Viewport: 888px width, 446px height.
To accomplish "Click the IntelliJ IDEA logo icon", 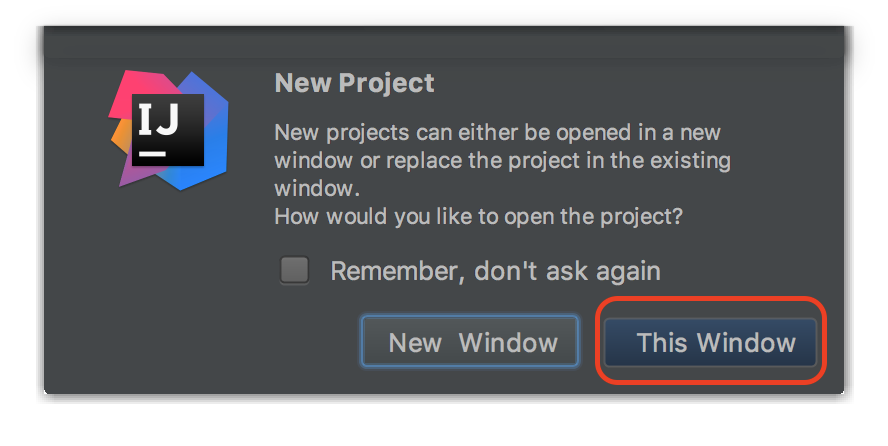I will coord(168,130).
